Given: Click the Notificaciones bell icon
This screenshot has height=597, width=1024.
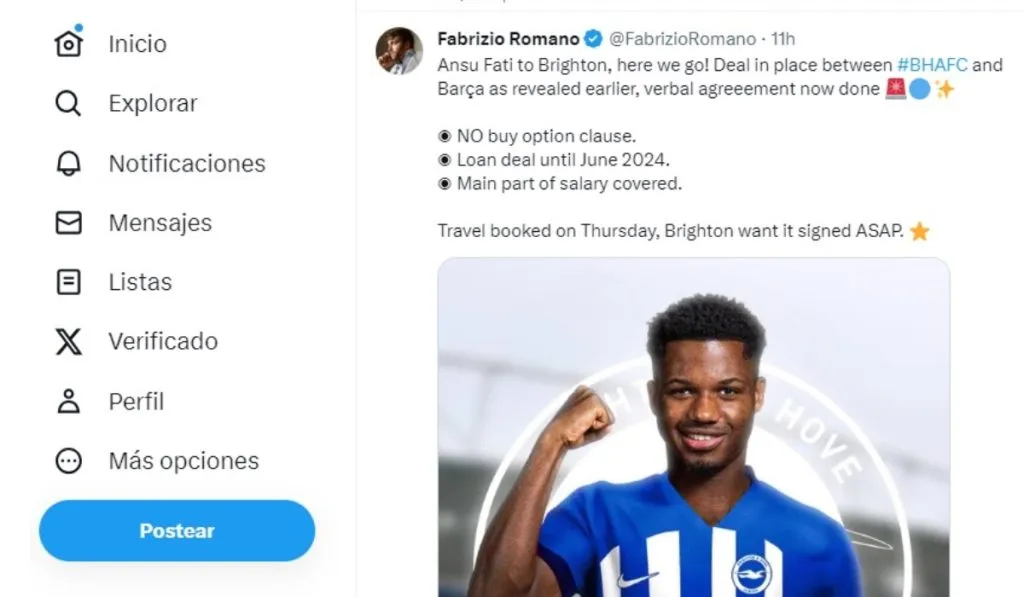Looking at the screenshot, I should (x=68, y=163).
